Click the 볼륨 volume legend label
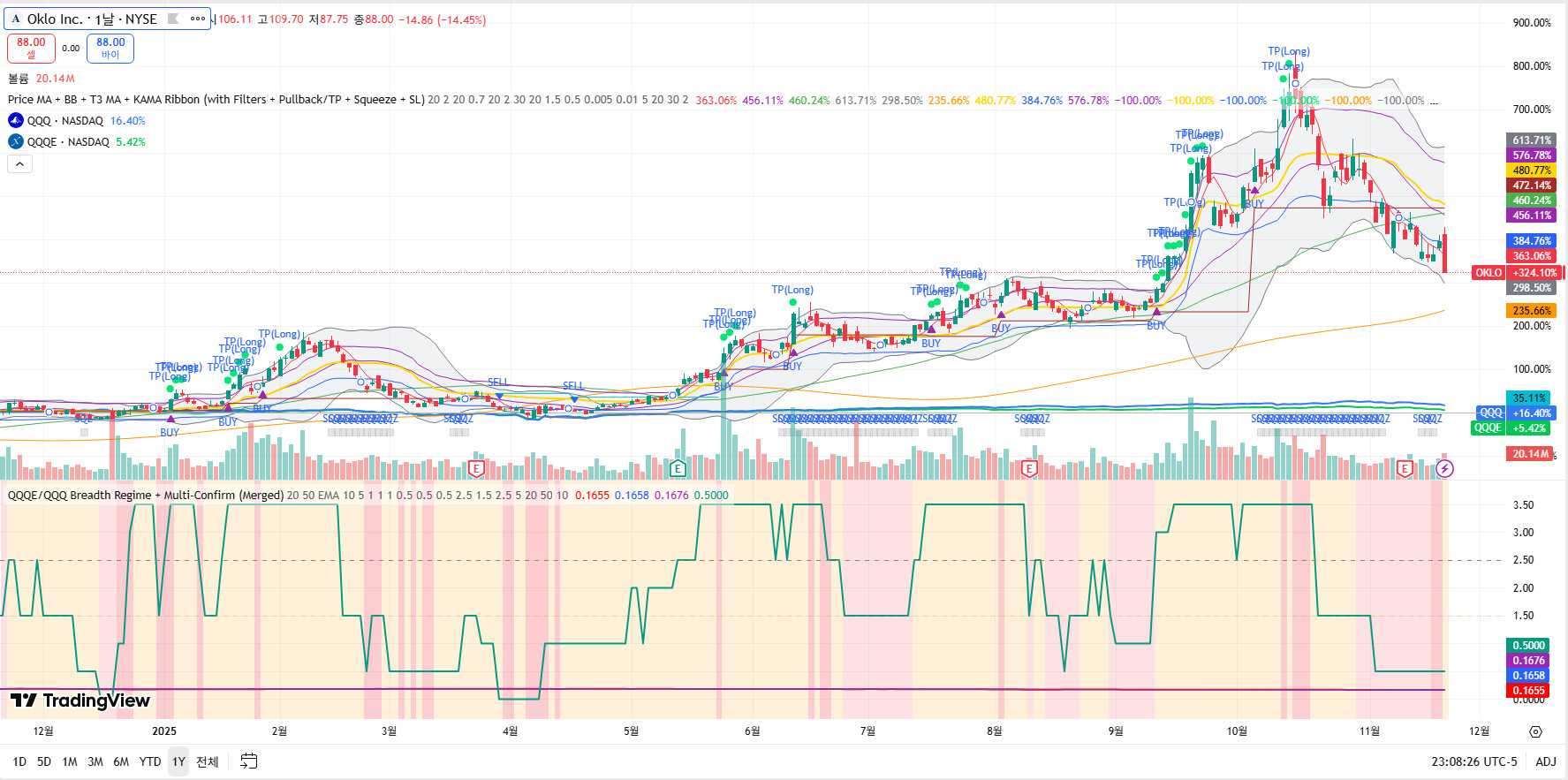Image resolution: width=1568 pixels, height=780 pixels. (19, 79)
